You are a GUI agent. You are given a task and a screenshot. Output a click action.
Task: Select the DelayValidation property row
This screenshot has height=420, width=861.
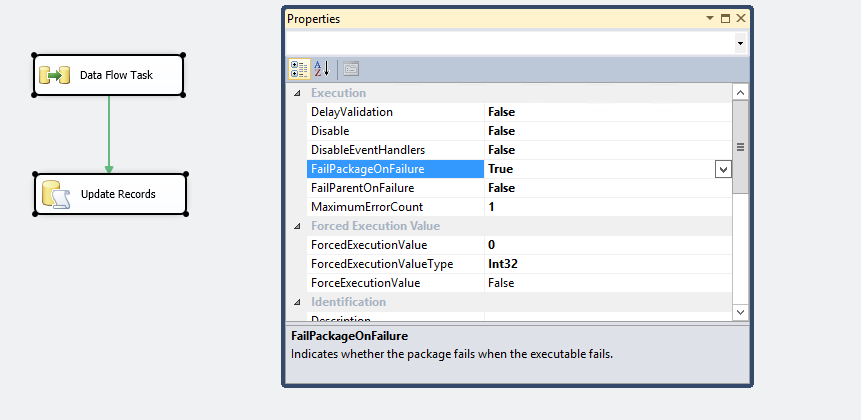(395, 112)
